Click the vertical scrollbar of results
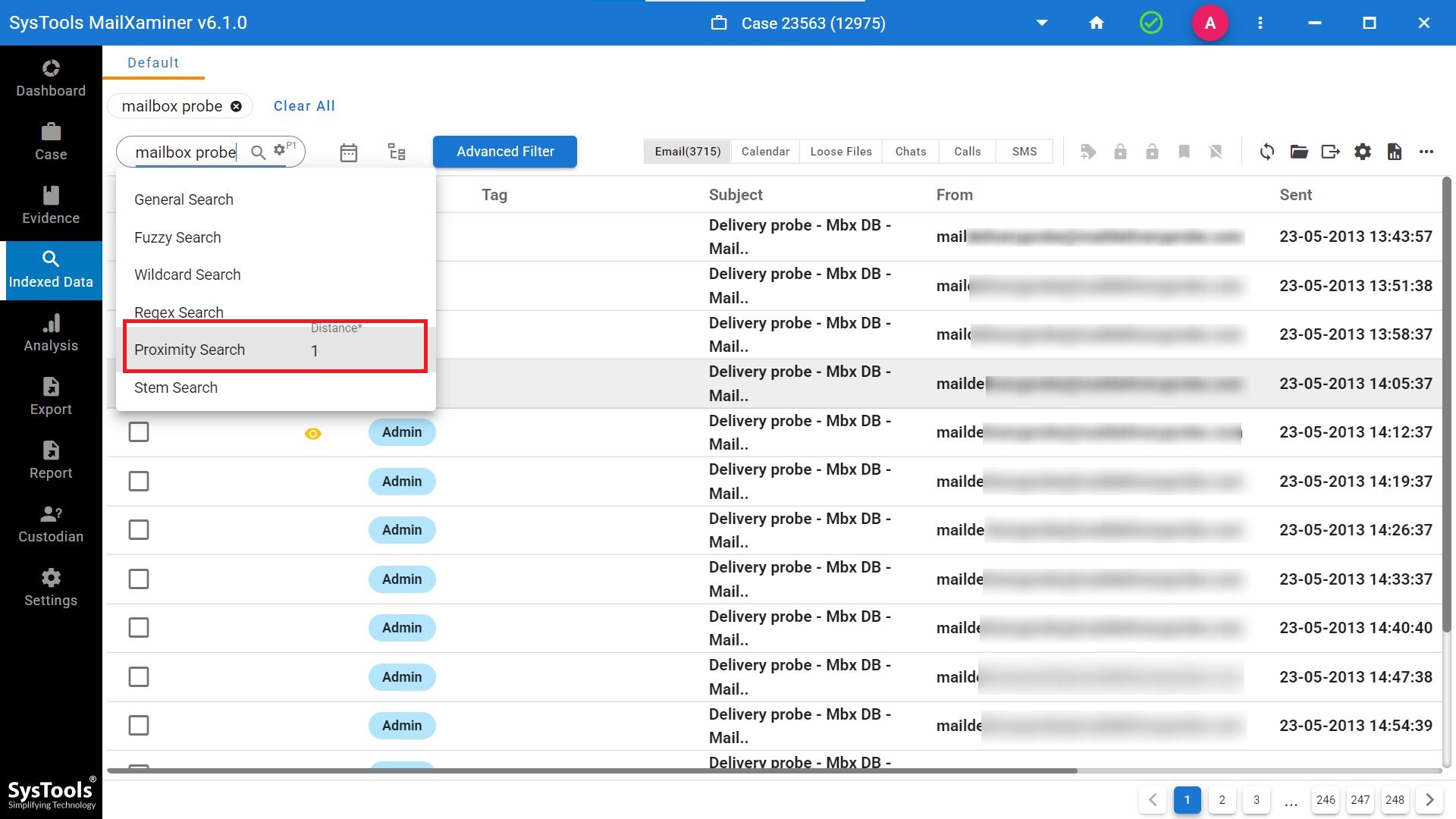The height and width of the screenshot is (819, 1456). tap(1446, 406)
